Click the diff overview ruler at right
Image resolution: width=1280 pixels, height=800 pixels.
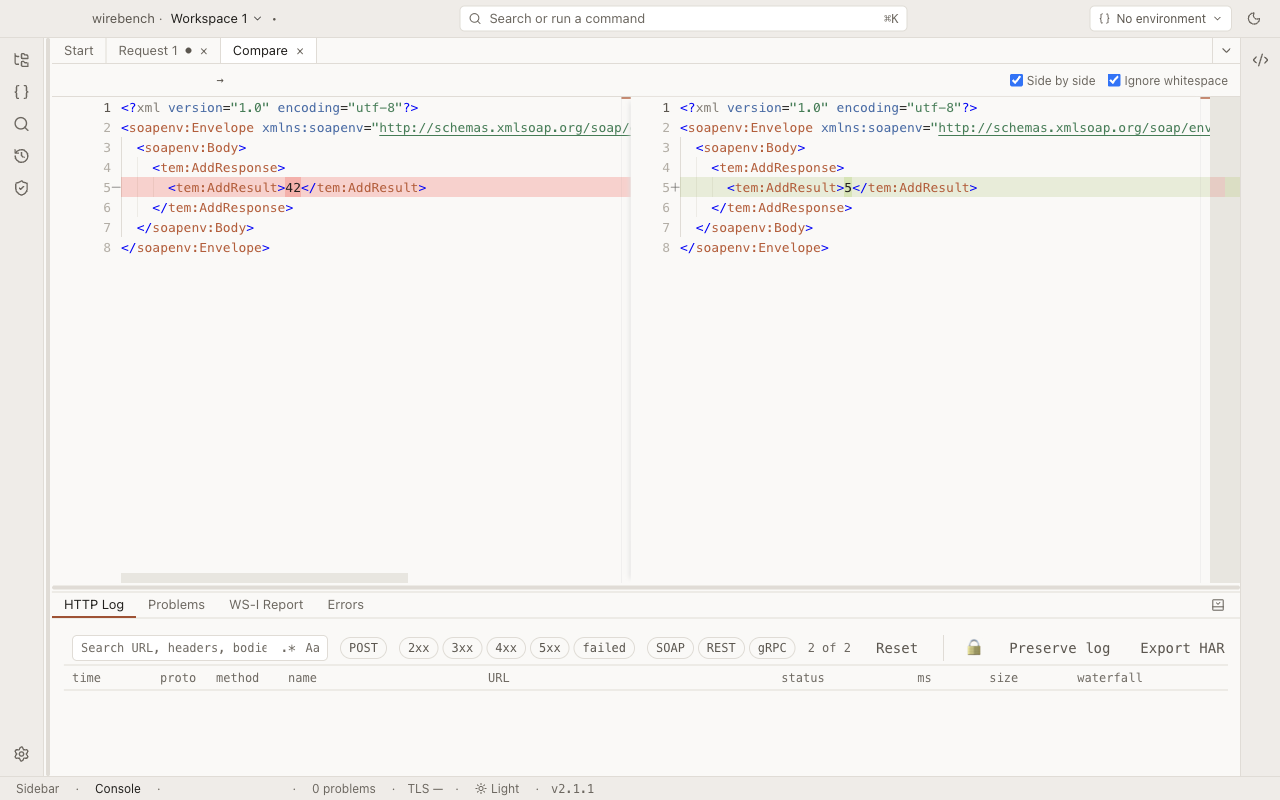click(1225, 340)
